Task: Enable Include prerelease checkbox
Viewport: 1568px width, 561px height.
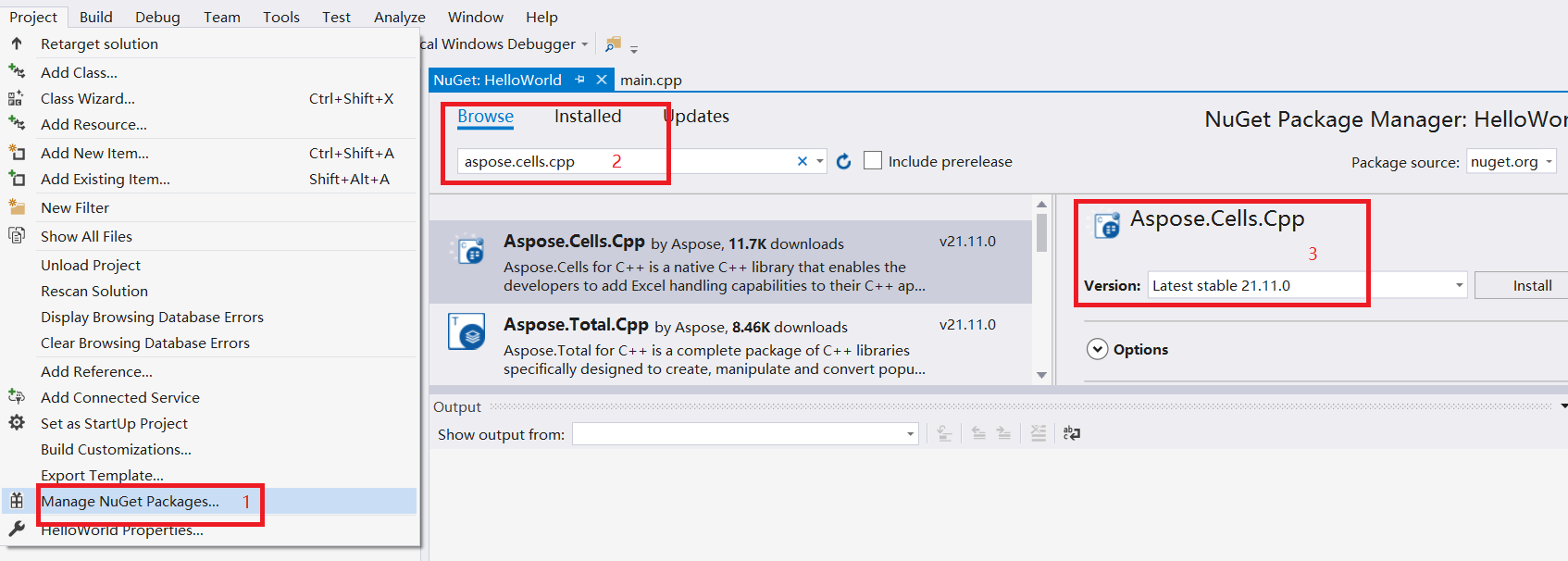Action: pyautogui.click(x=873, y=160)
